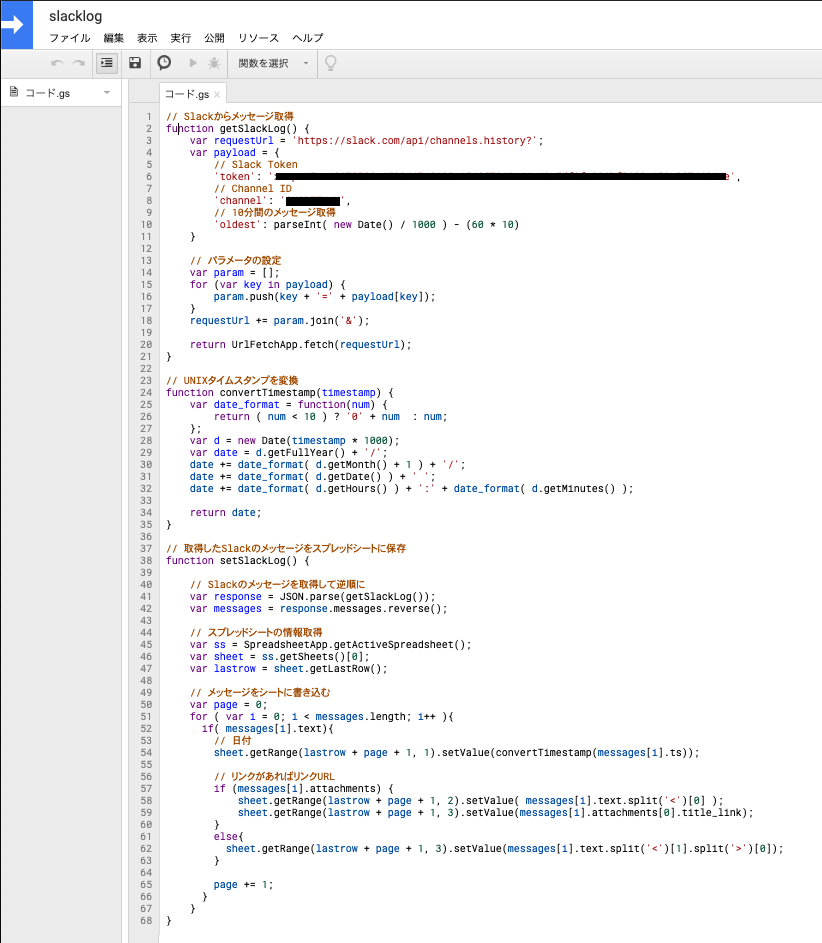Open the 実行 menu

coord(180,38)
